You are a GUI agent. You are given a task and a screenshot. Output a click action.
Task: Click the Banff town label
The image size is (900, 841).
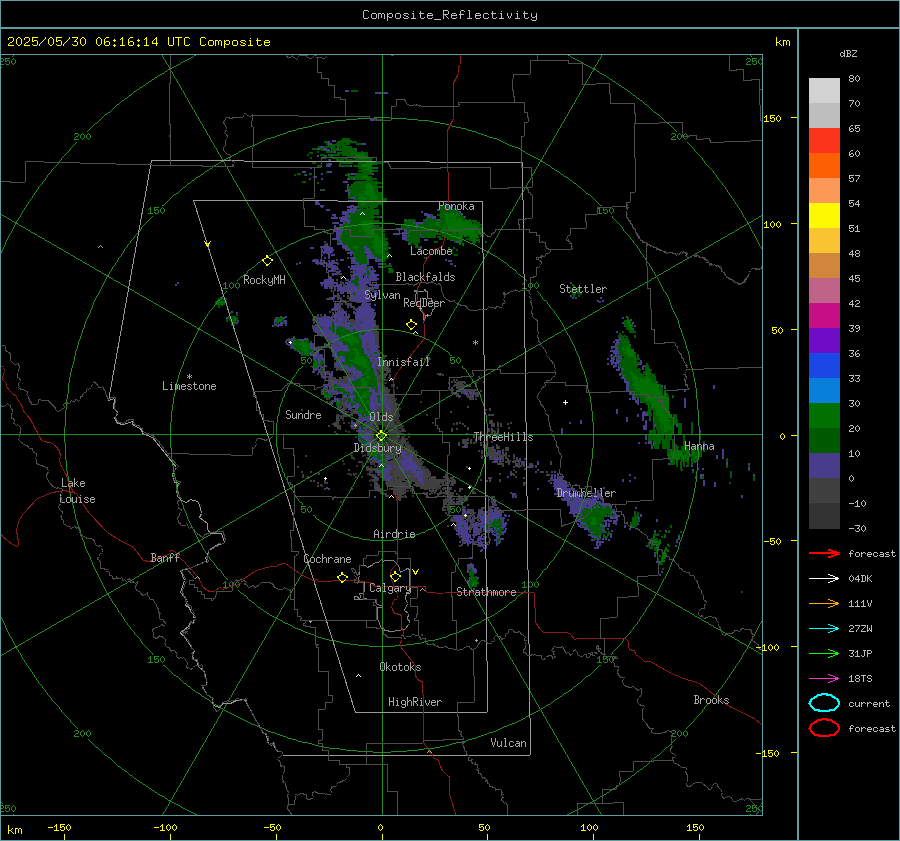click(165, 557)
